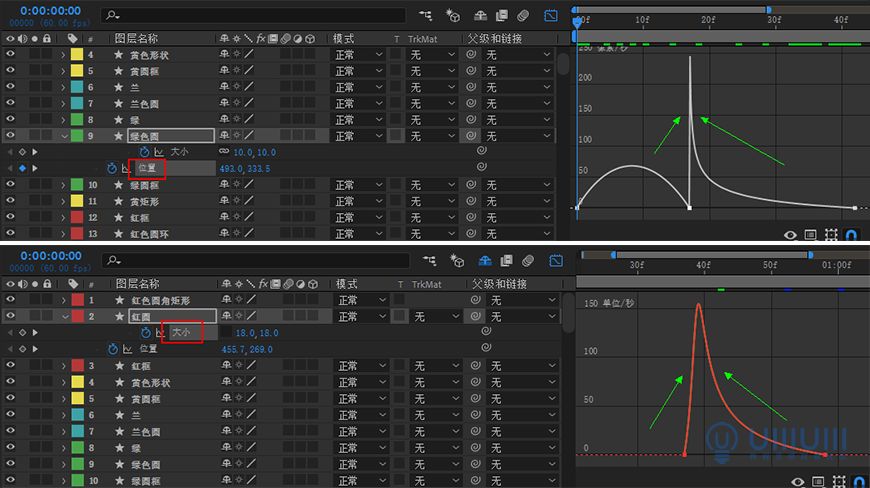
Task: Click parent pick whip for 黄矩形 layer
Action: click(470, 201)
